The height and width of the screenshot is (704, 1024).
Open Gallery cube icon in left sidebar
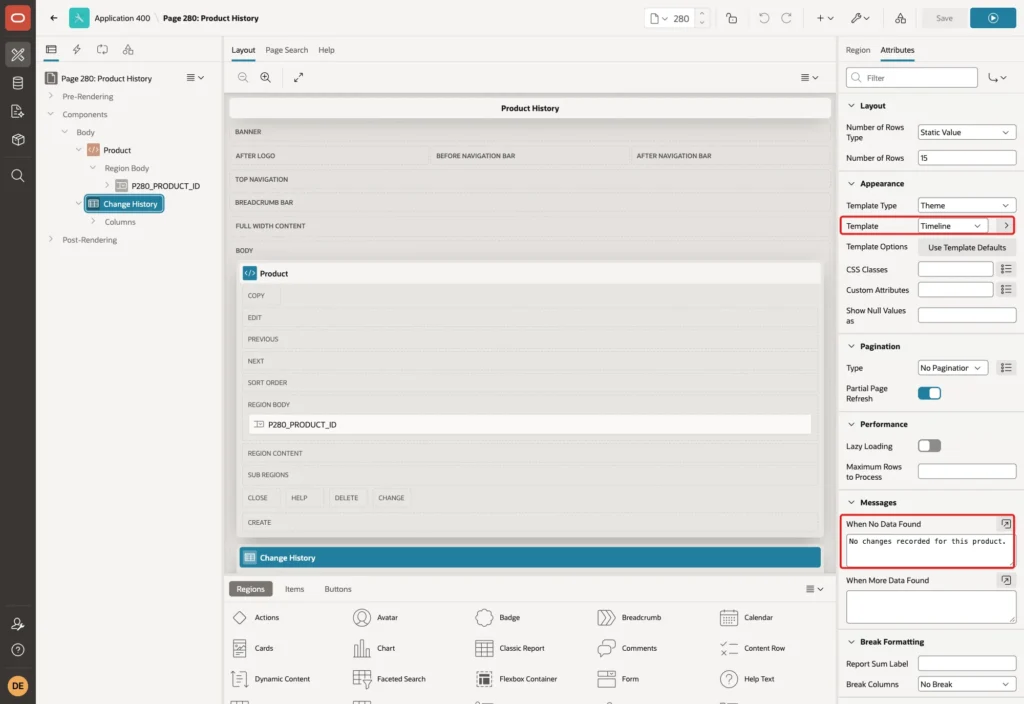18,139
